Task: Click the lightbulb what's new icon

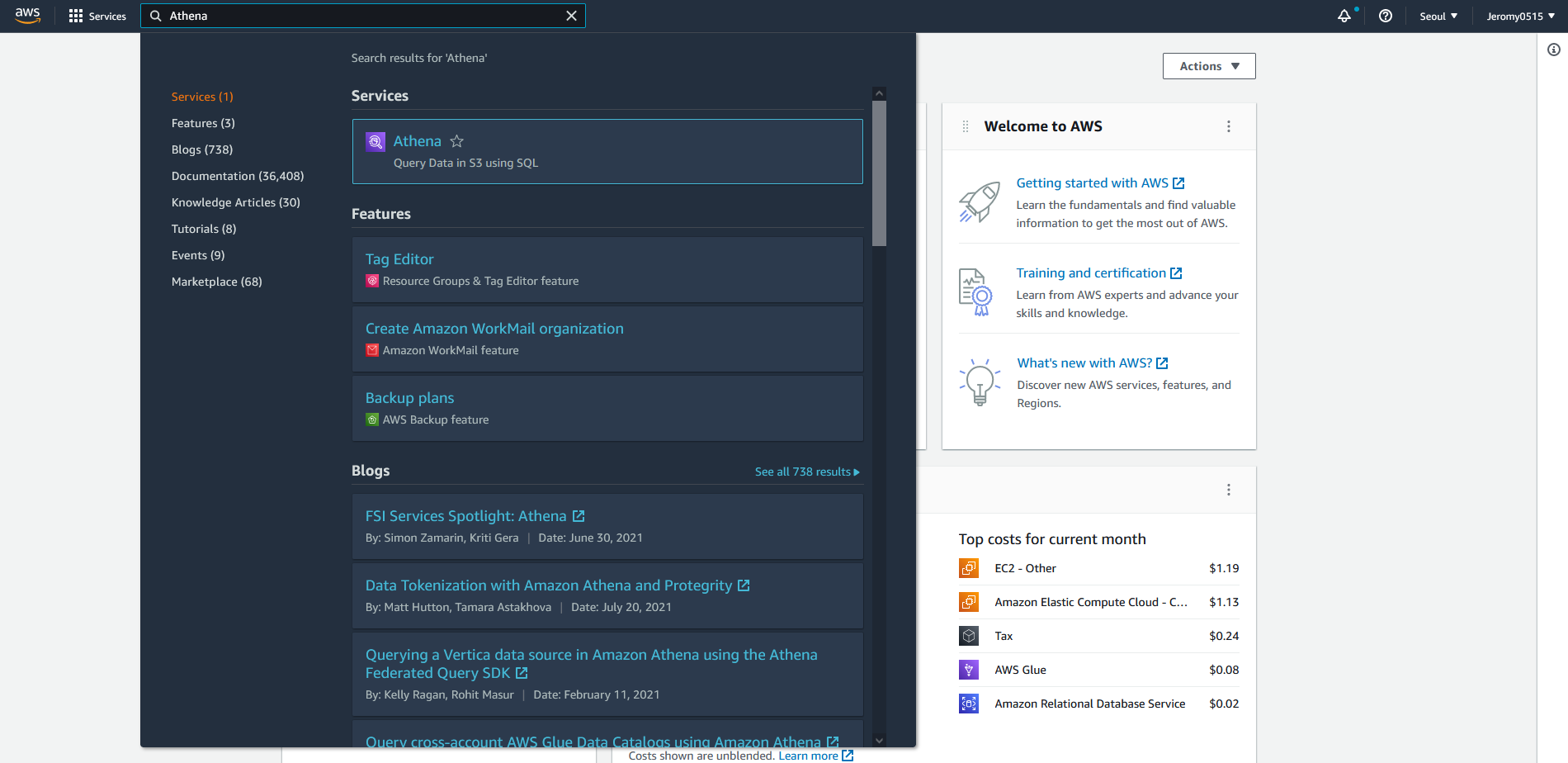Action: coord(980,381)
